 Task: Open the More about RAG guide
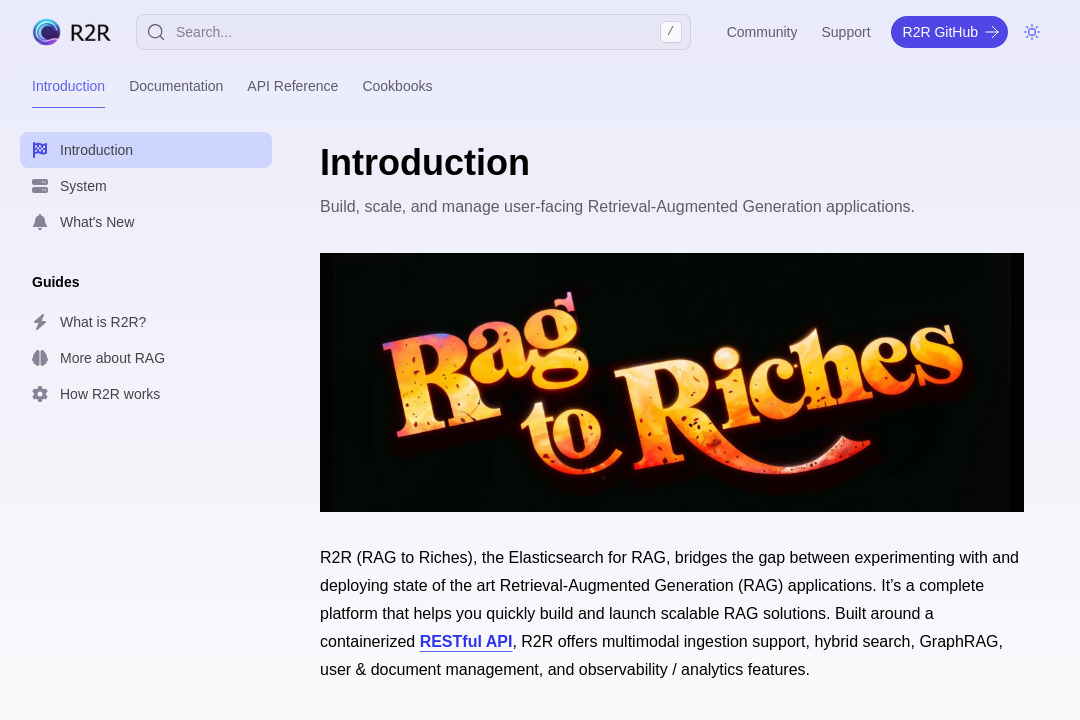(146, 358)
